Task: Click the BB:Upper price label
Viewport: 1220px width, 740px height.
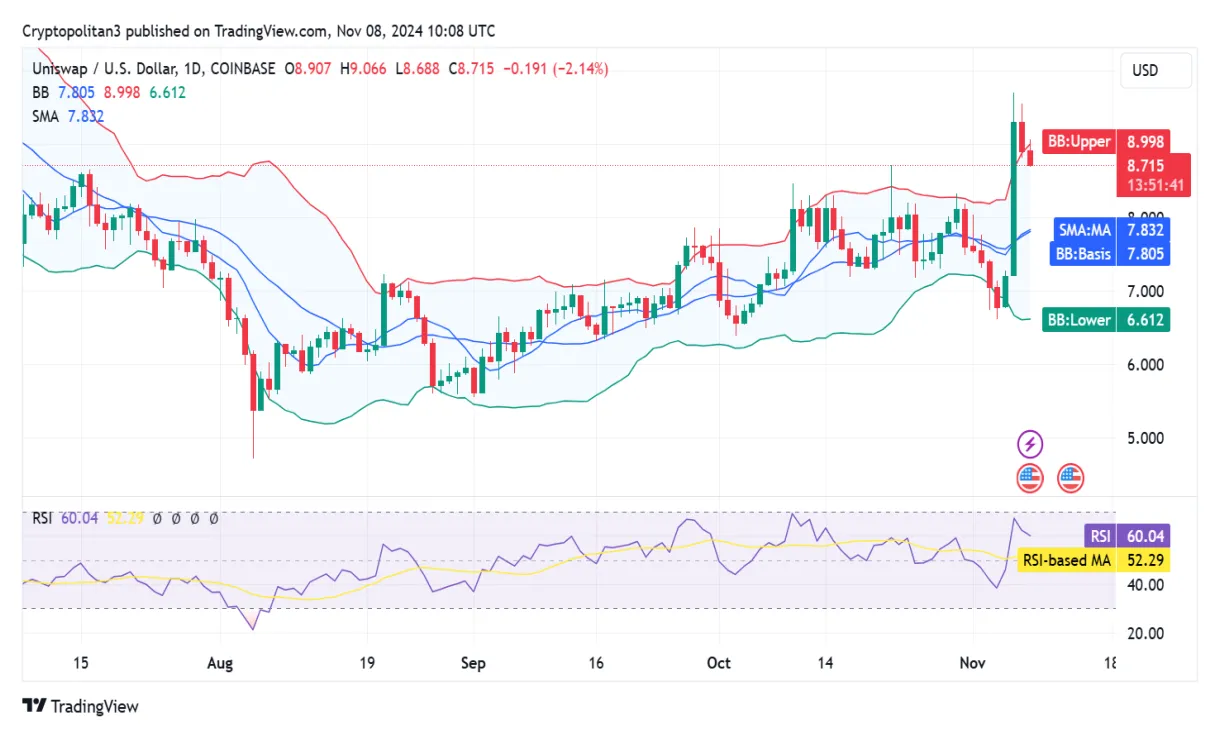Action: pyautogui.click(x=1081, y=141)
